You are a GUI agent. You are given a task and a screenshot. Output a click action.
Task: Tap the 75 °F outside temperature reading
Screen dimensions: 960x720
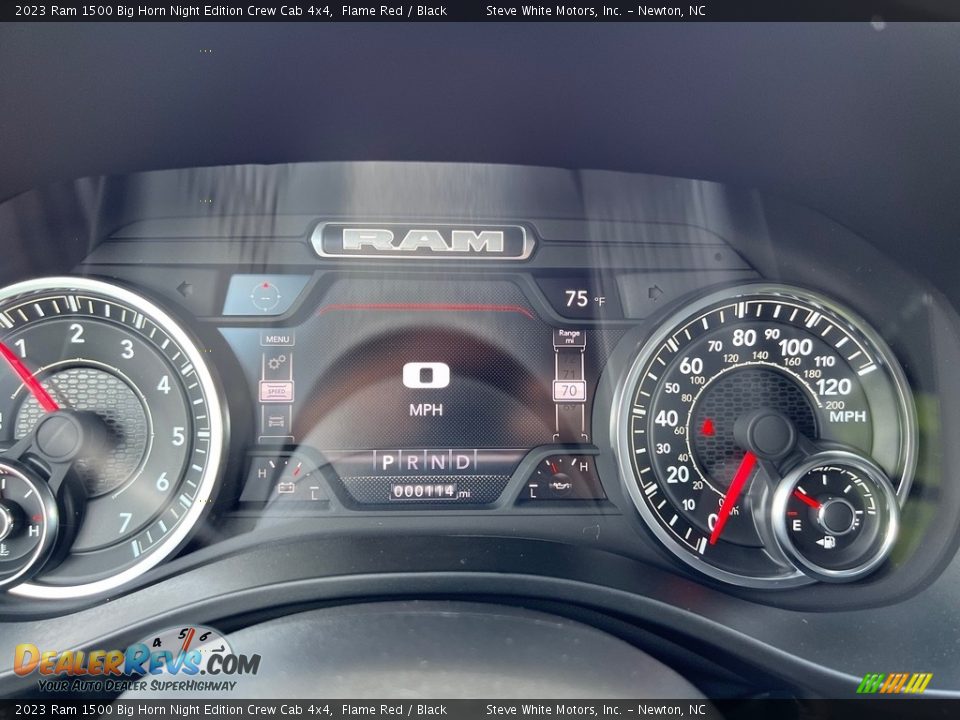click(x=584, y=299)
